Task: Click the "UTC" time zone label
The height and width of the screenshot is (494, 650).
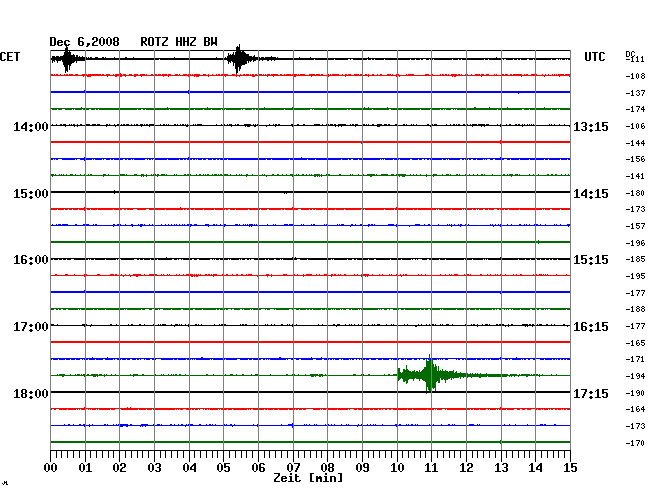Action: click(594, 57)
